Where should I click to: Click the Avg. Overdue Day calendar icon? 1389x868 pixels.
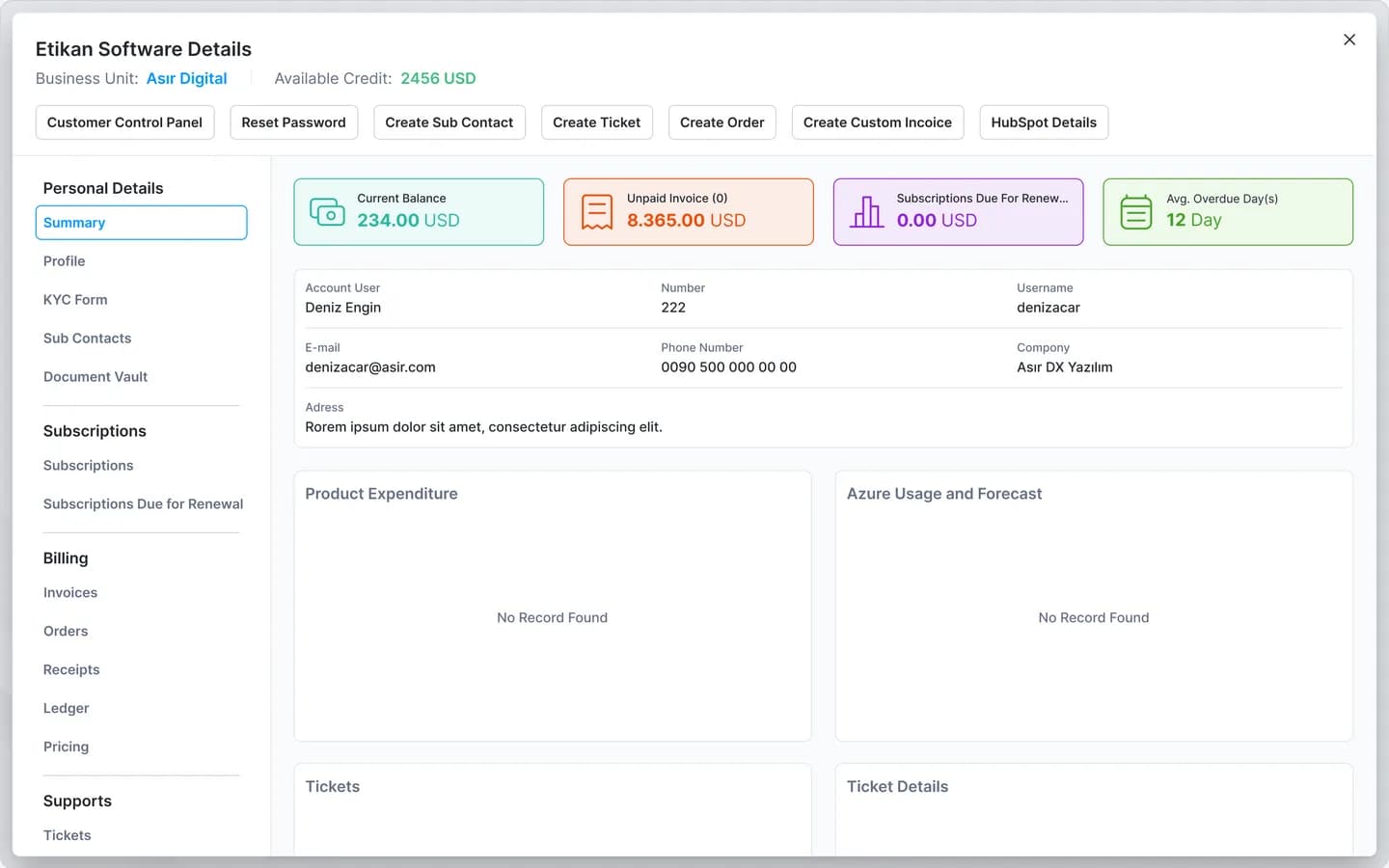click(x=1136, y=211)
